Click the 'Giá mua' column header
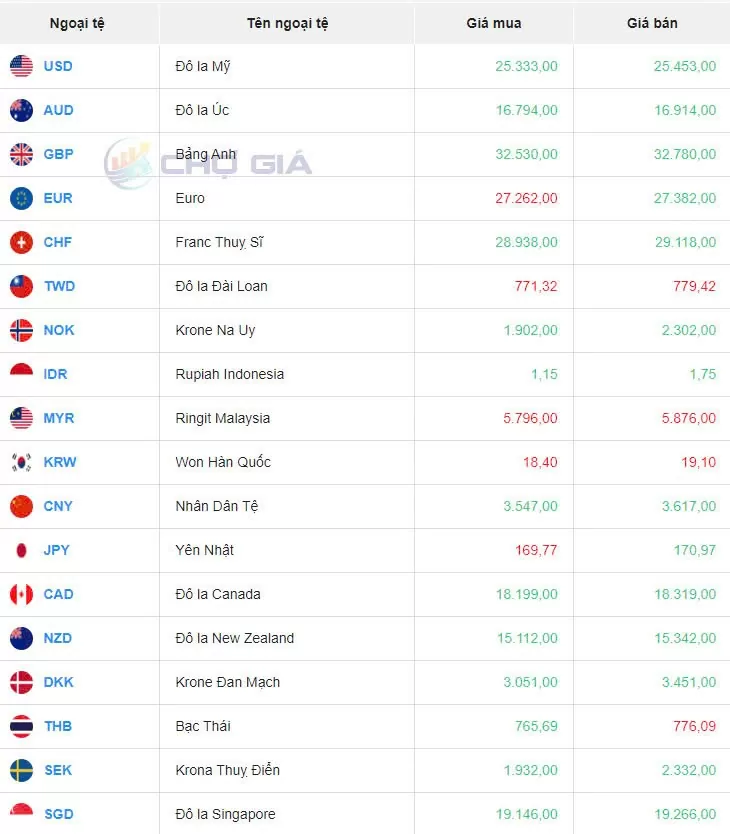730x834 pixels. tap(493, 23)
